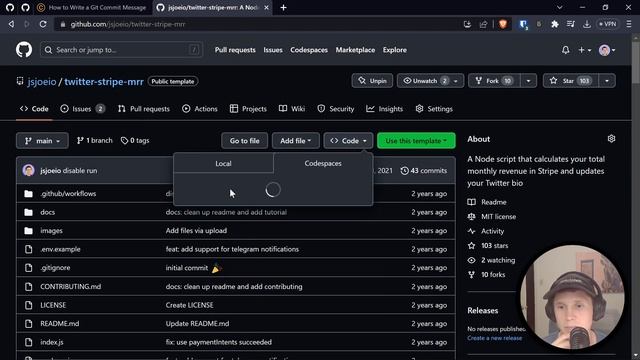Click the share page icon in address bar
Image resolution: width=640 pixels, height=360 pixels.
point(483,24)
